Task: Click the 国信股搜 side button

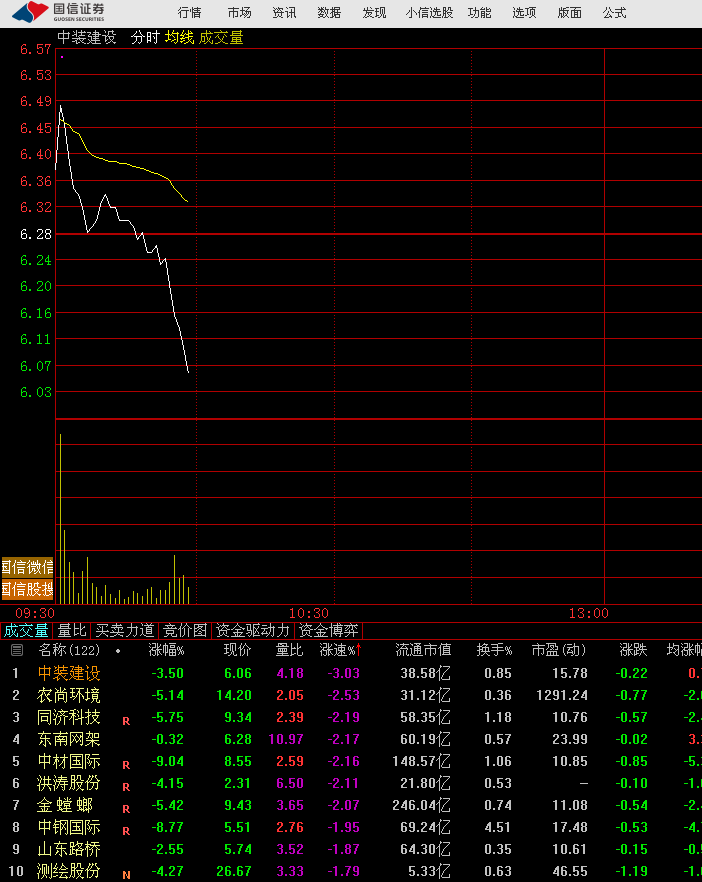Action: pyautogui.click(x=27, y=590)
